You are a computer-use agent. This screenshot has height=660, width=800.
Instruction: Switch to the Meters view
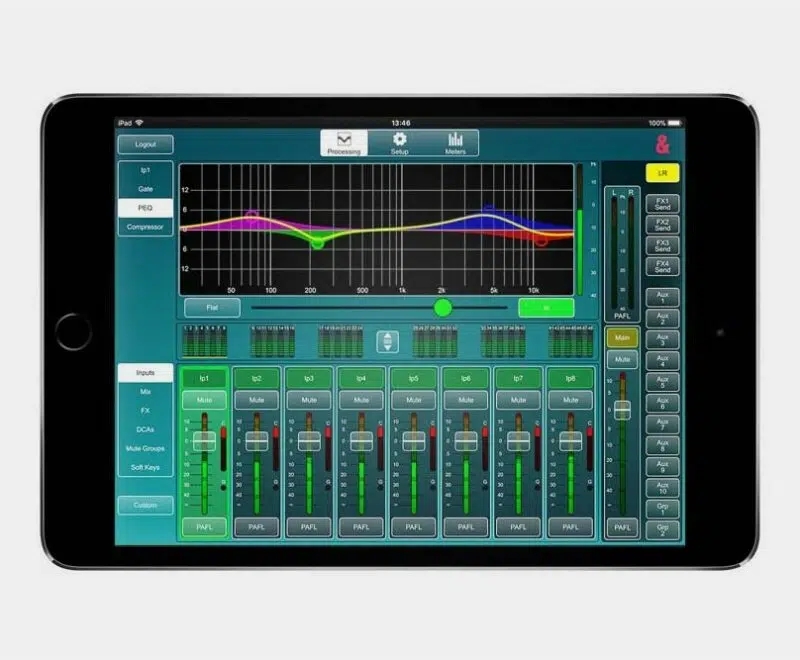(455, 142)
